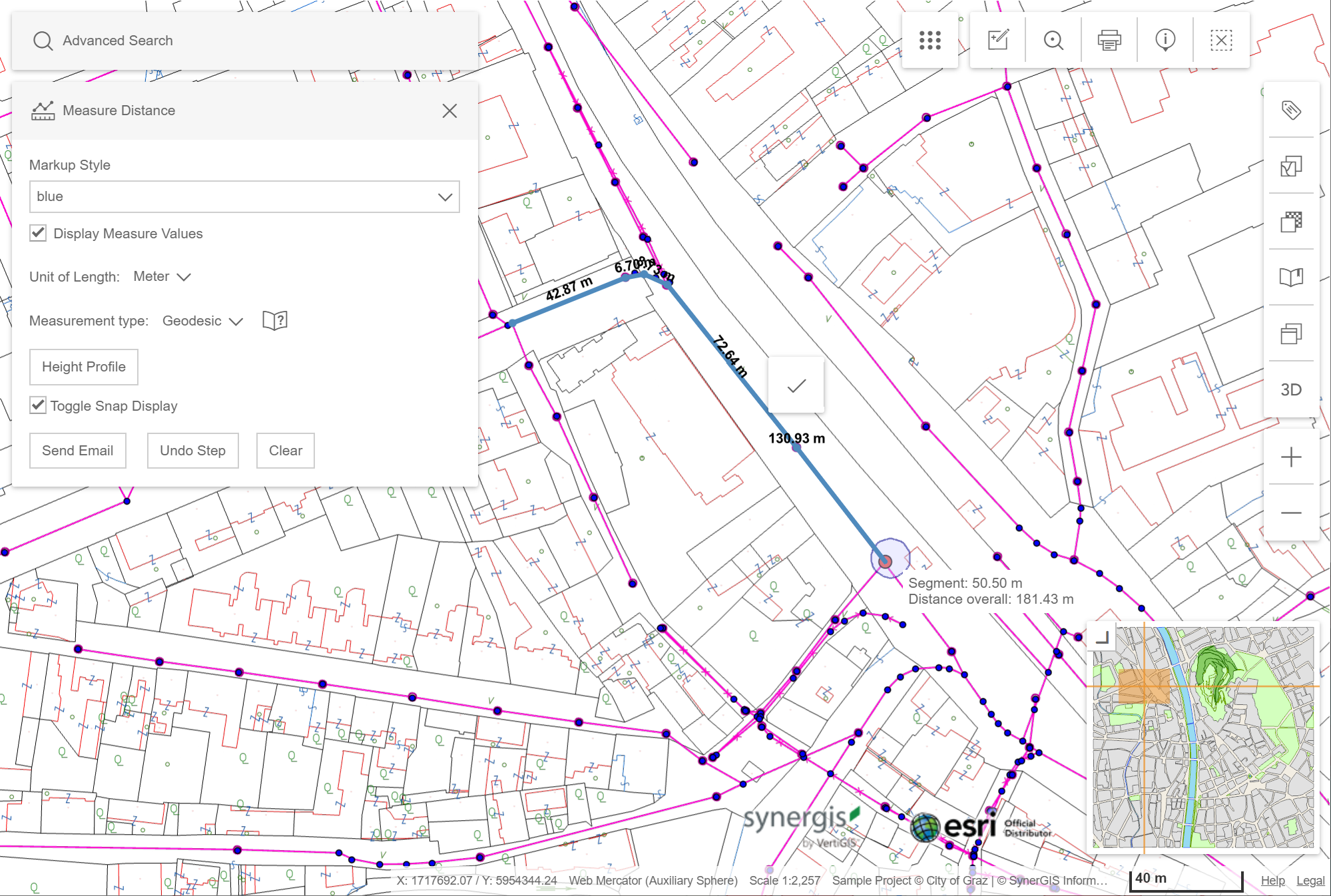Click in the Advanced Search field
The height and width of the screenshot is (896, 1331).
tap(200, 41)
